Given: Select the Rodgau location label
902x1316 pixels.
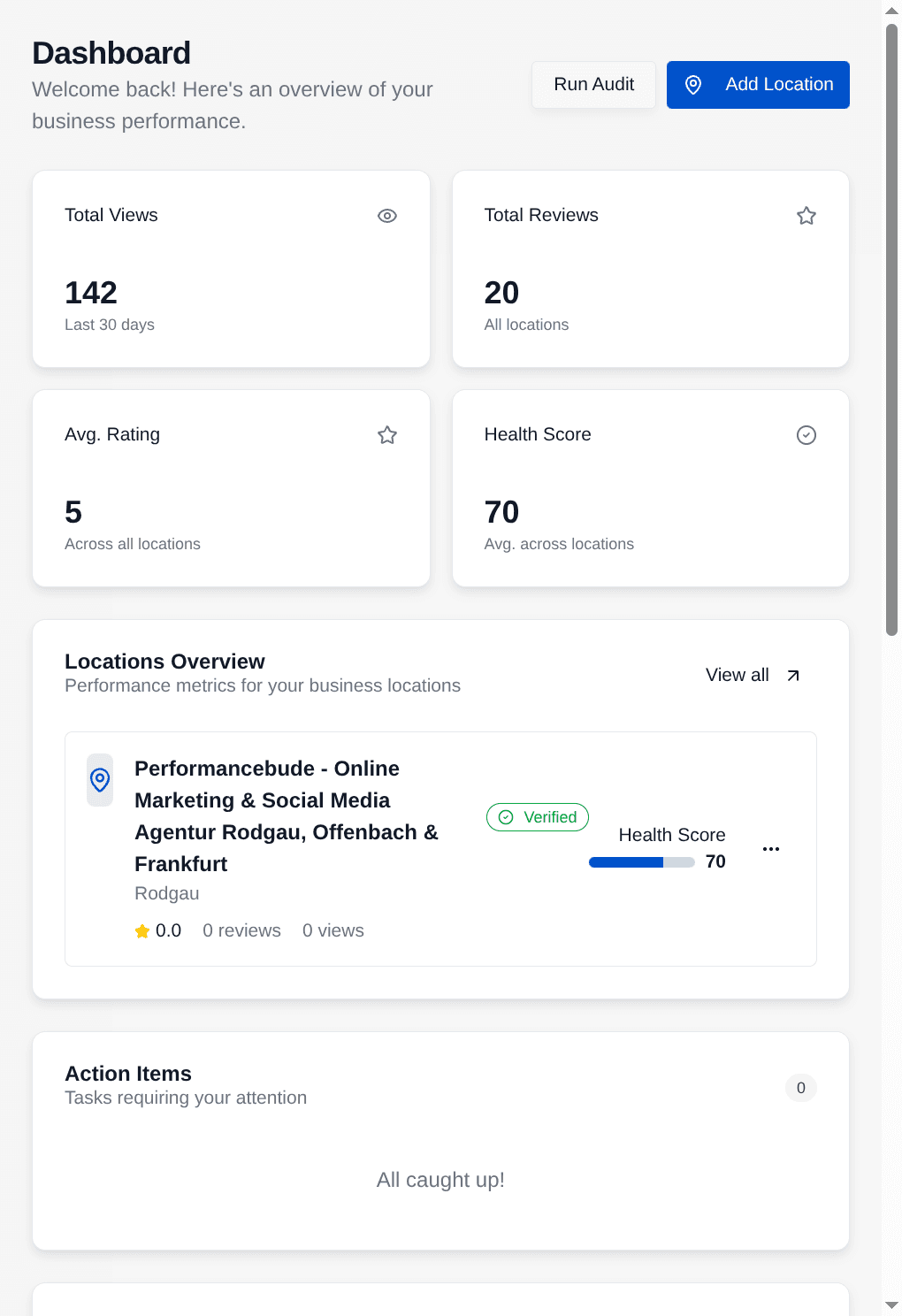Looking at the screenshot, I should tap(167, 893).
